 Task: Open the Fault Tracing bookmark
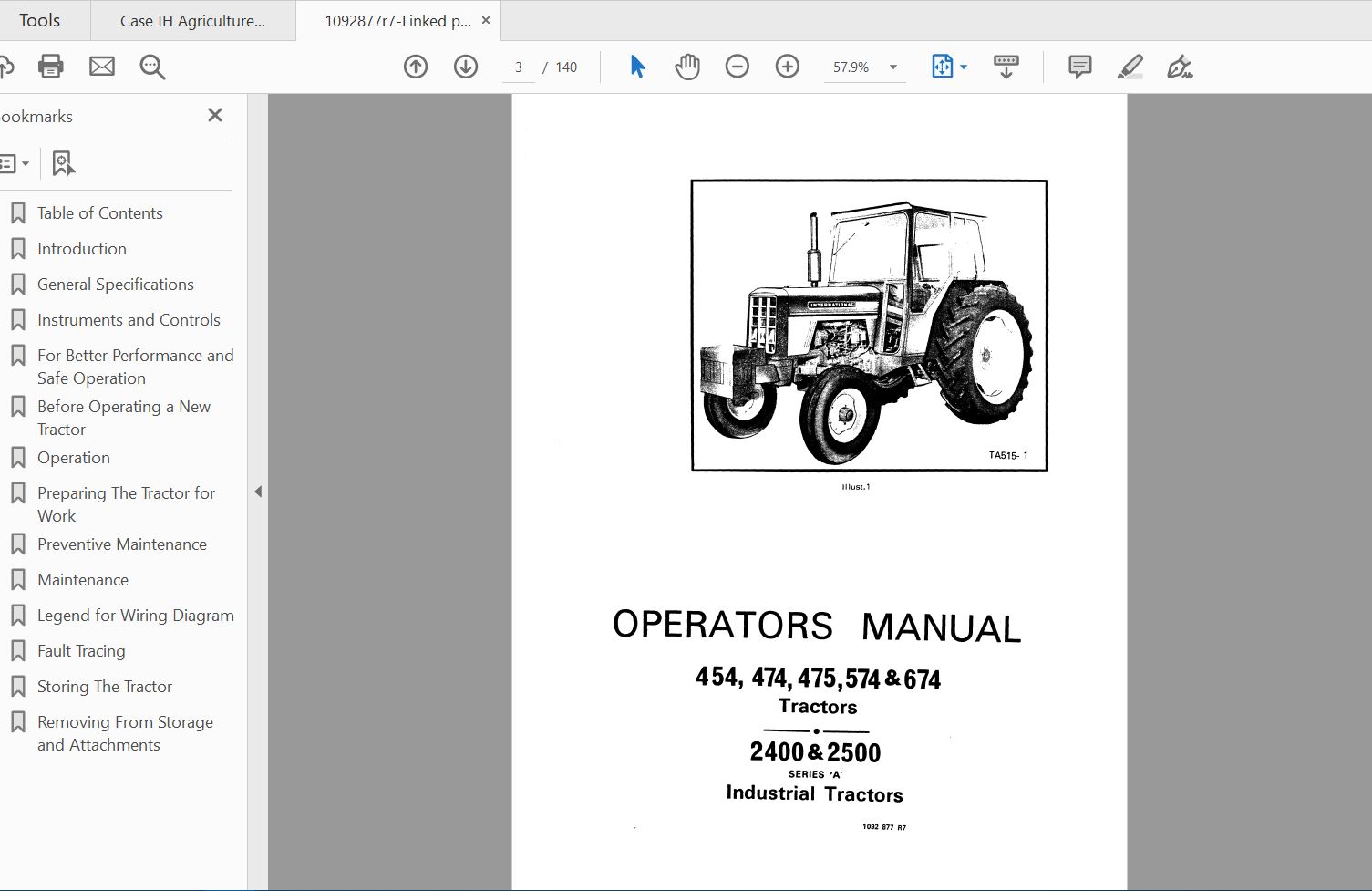point(81,651)
